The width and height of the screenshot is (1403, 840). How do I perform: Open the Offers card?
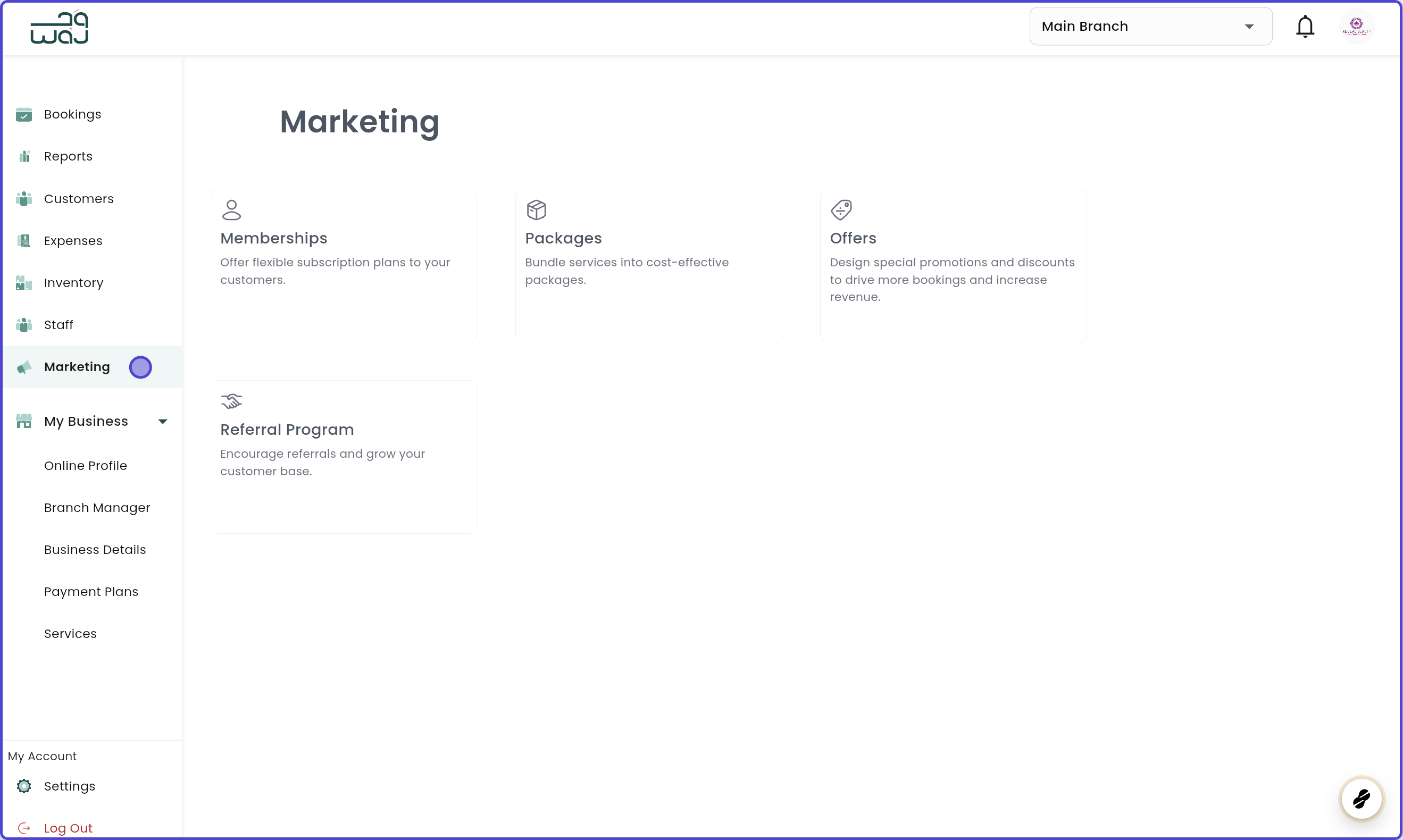pyautogui.click(x=954, y=265)
